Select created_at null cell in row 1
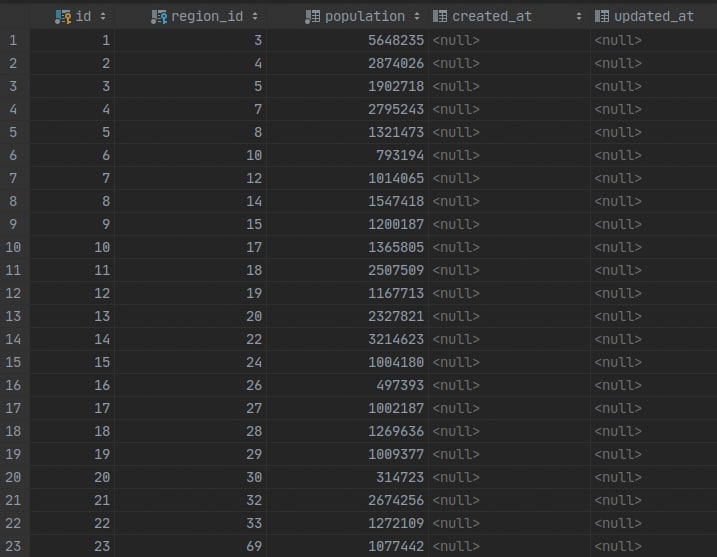 tap(509, 40)
